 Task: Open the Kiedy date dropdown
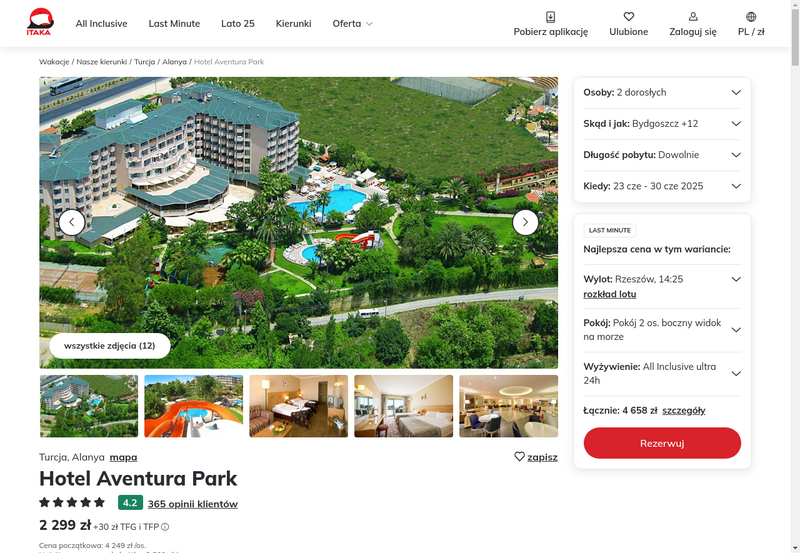[x=662, y=186]
